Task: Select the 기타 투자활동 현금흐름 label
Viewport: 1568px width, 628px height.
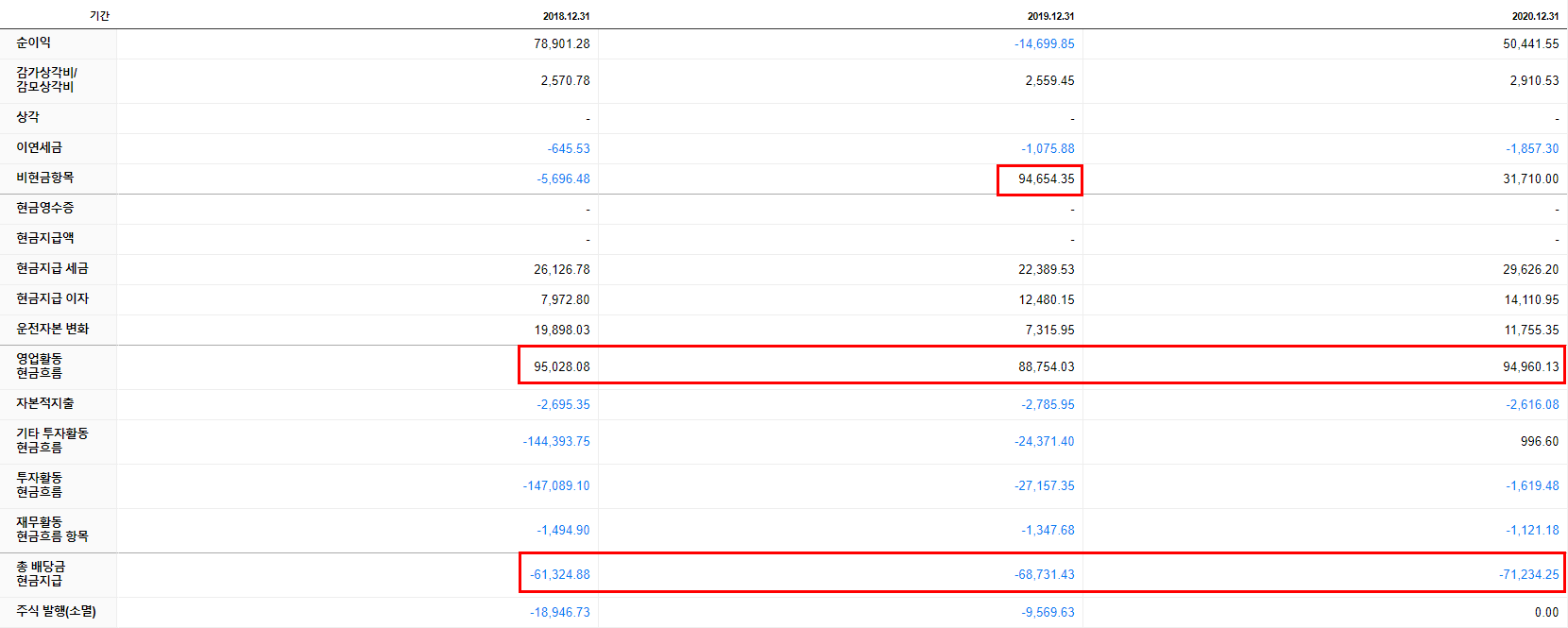Action: pyautogui.click(x=52, y=440)
